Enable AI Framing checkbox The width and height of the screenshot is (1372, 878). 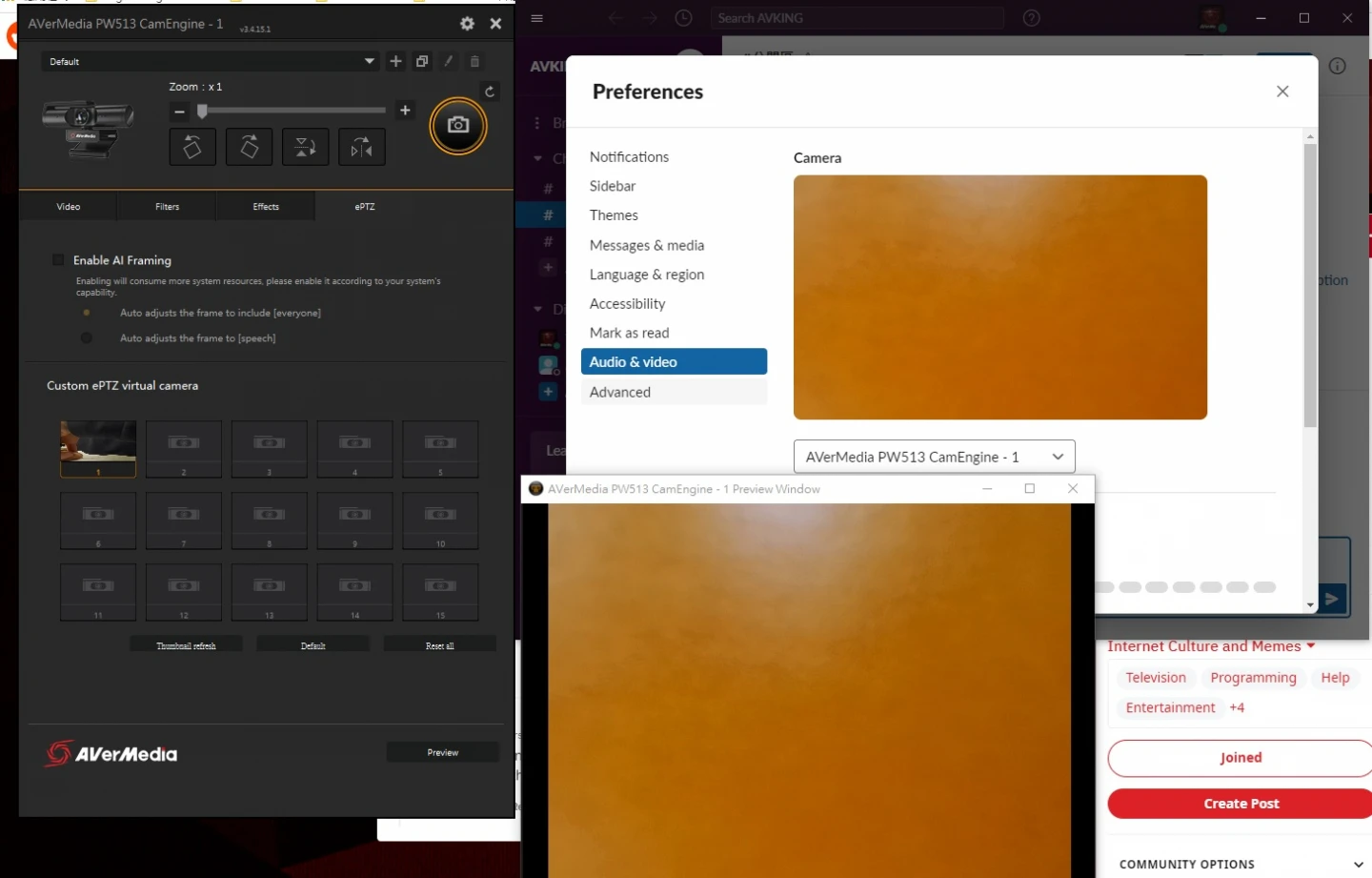(x=58, y=260)
